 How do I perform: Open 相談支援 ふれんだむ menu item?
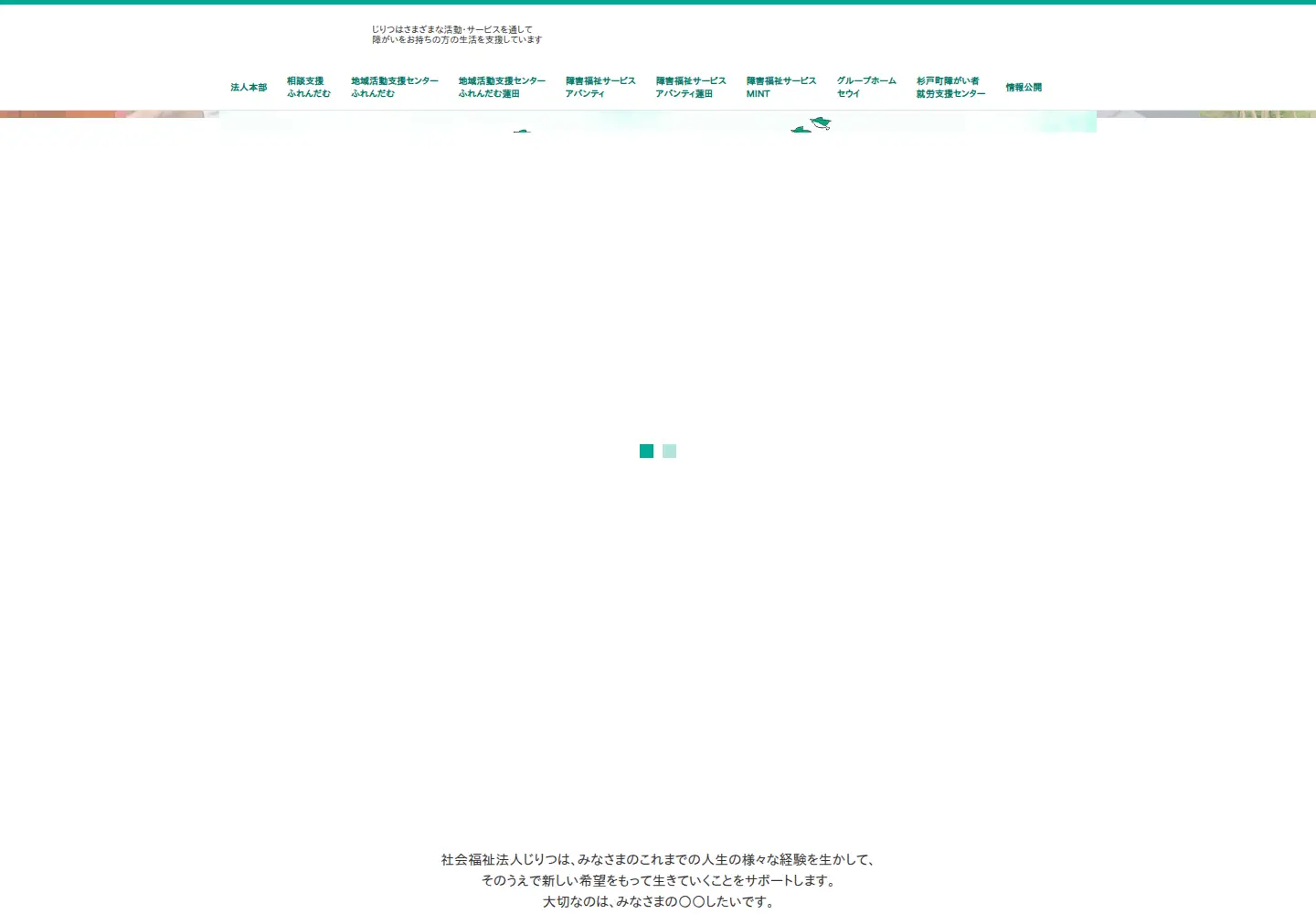(309, 88)
